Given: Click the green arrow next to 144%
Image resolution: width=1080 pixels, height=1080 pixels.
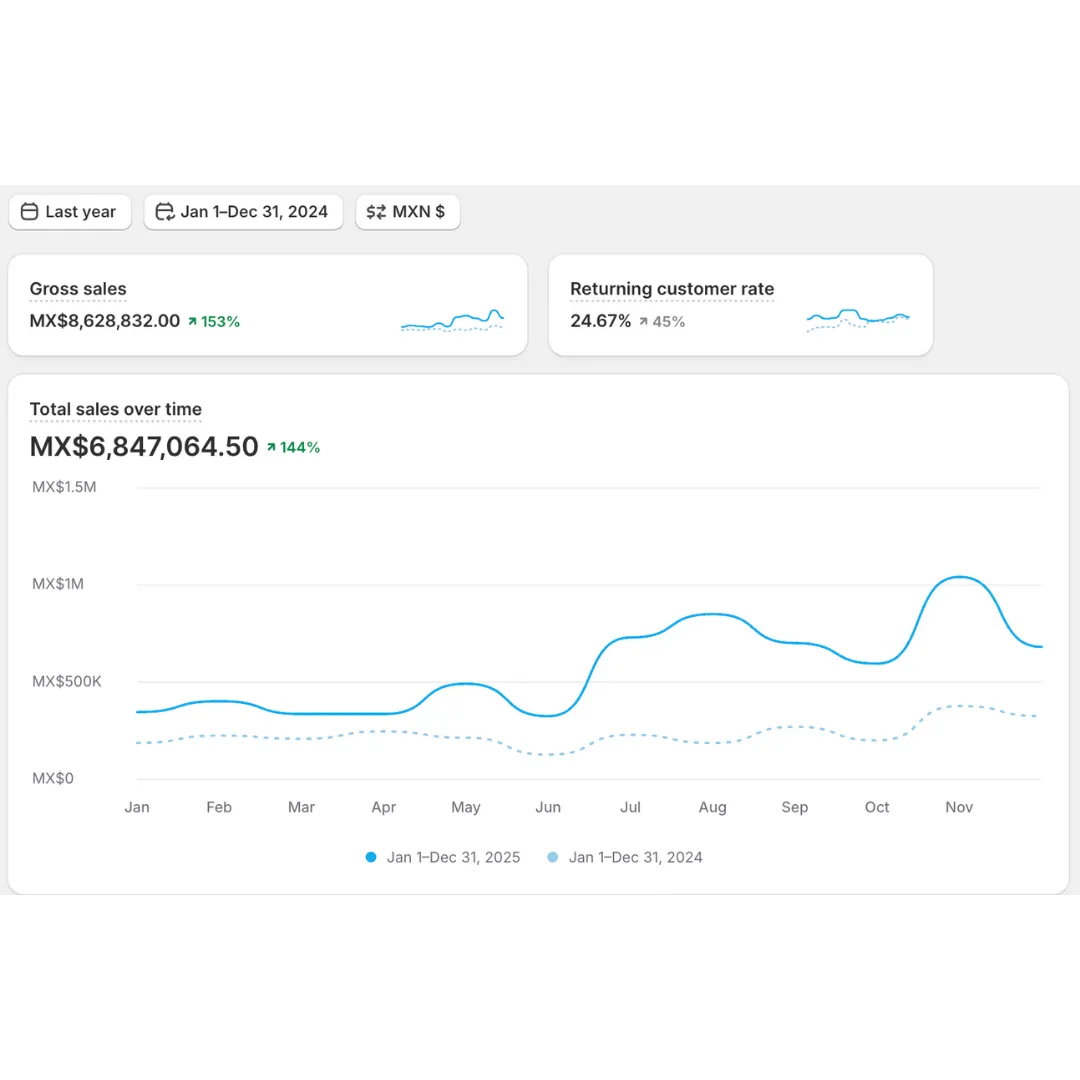Looking at the screenshot, I should [271, 448].
